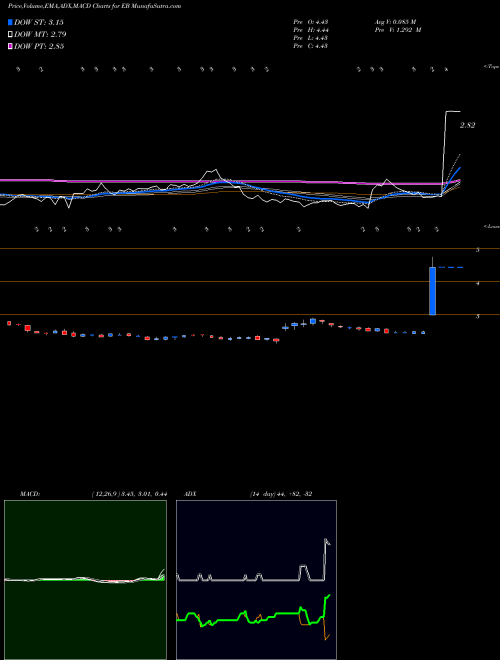Click the last top marker arrow at right
500x660 pixels.
[447, 69]
